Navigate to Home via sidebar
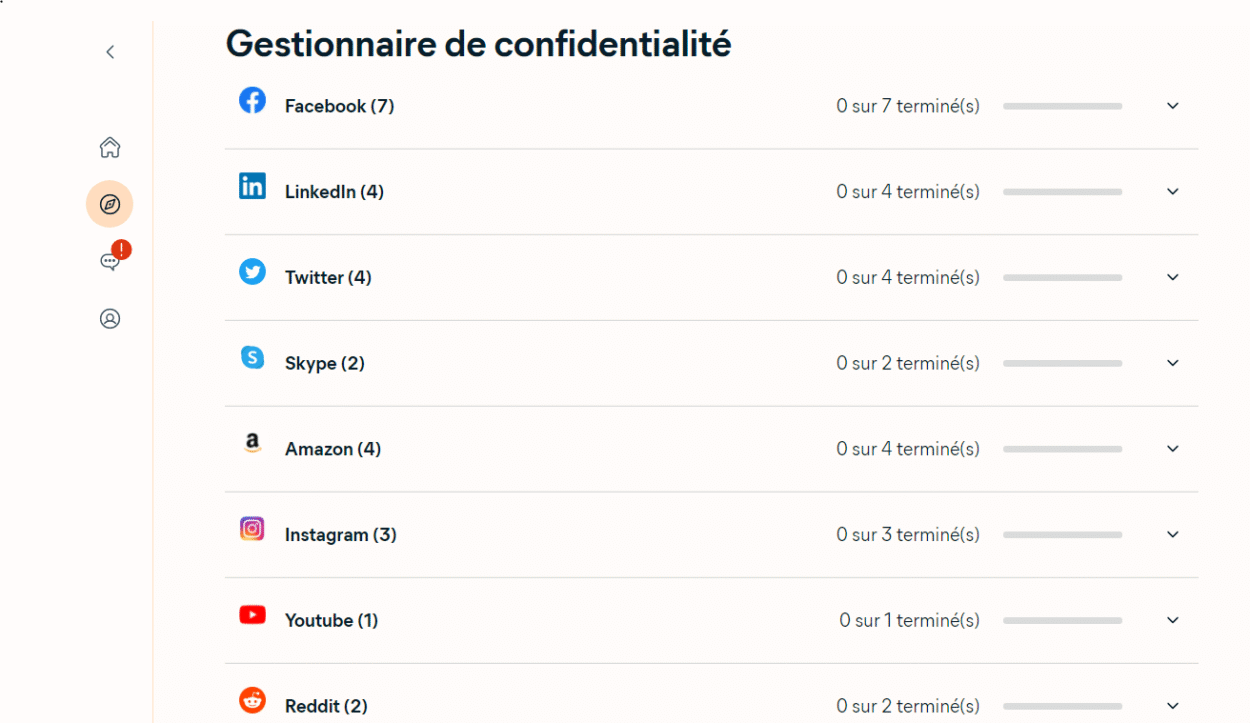 (110, 147)
